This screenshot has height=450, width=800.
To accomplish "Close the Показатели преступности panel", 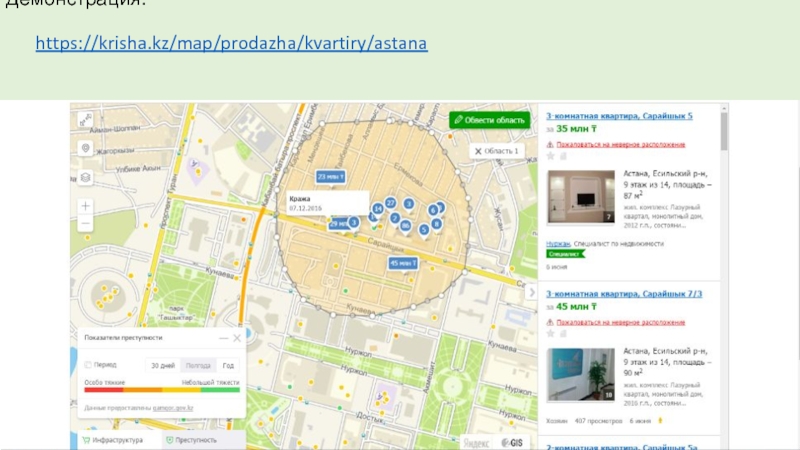I will pos(237,338).
